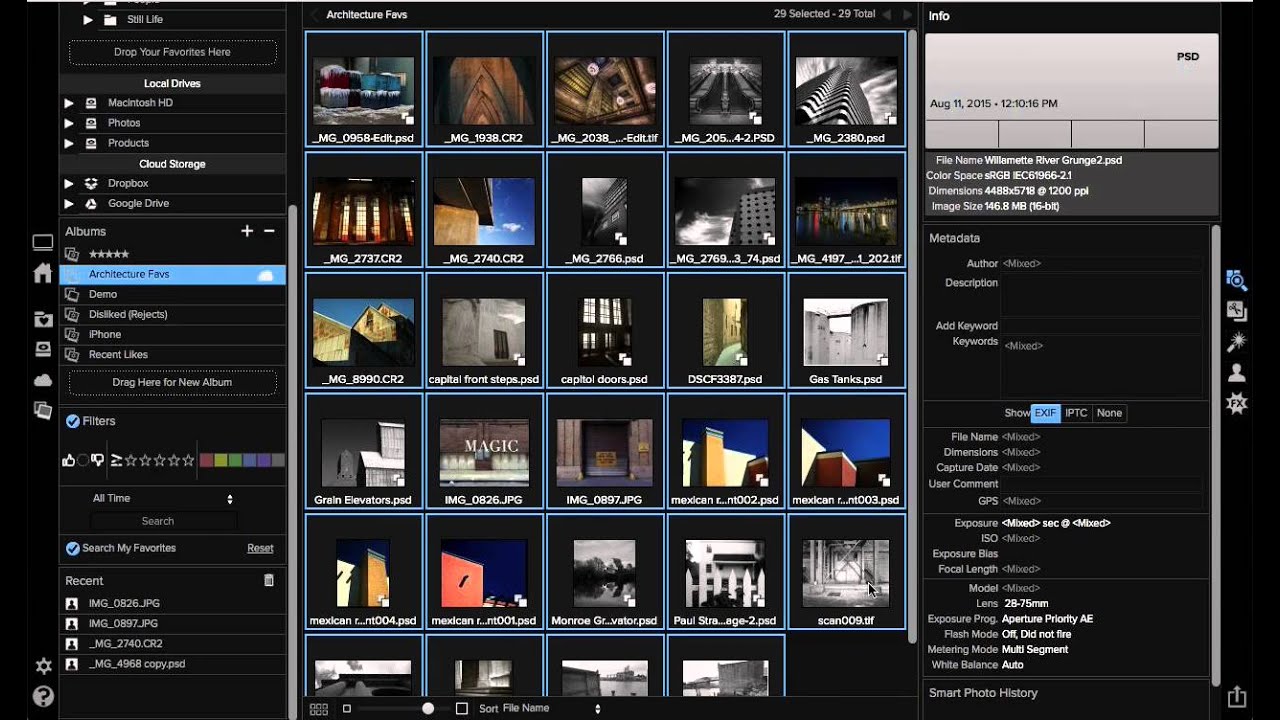Click the desktop monitor icon in left rail
Image resolution: width=1280 pixels, height=720 pixels.
click(x=43, y=242)
